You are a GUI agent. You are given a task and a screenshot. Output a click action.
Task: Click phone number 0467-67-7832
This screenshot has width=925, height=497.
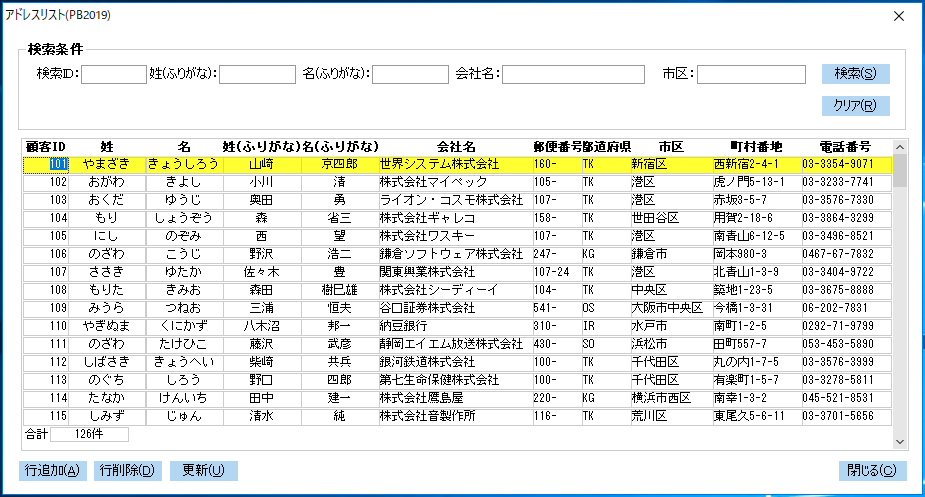tap(845, 254)
